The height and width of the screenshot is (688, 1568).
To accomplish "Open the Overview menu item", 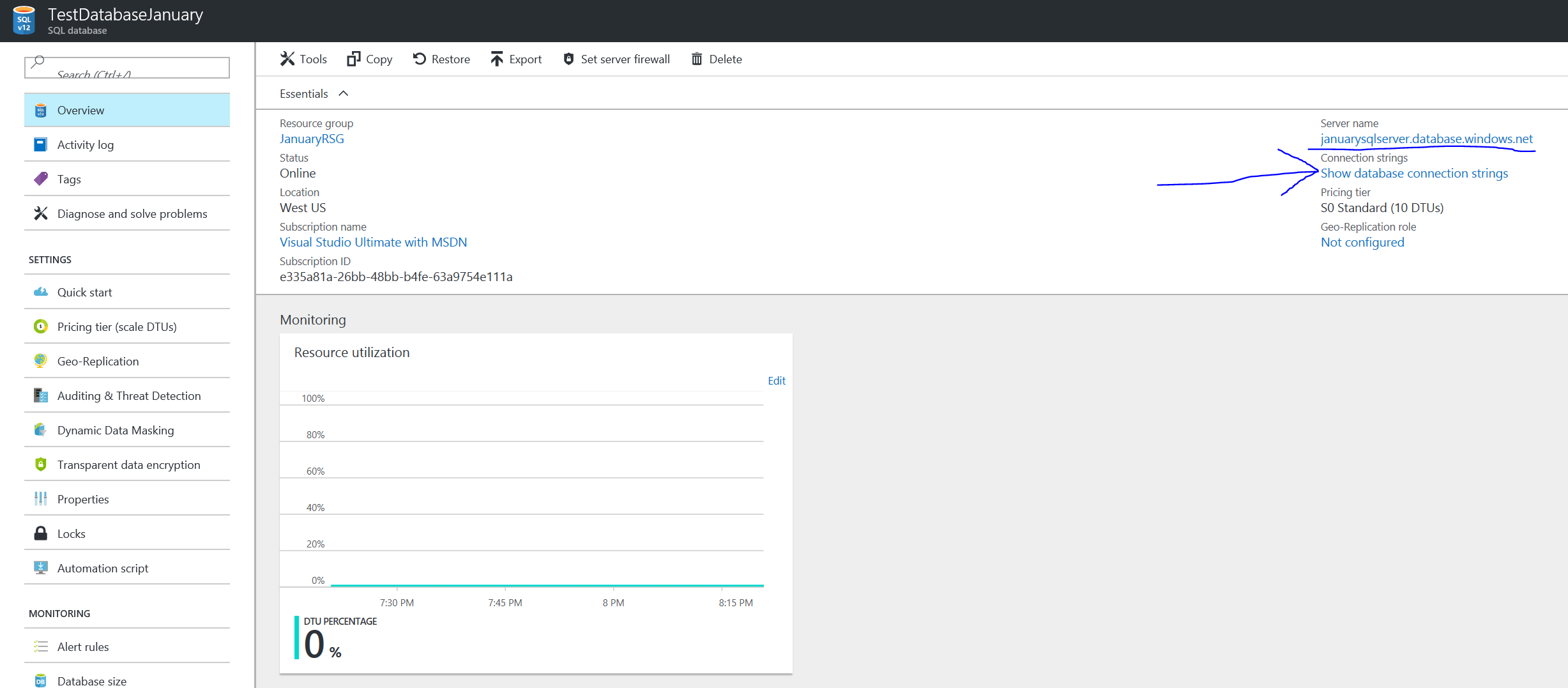I will (x=127, y=110).
